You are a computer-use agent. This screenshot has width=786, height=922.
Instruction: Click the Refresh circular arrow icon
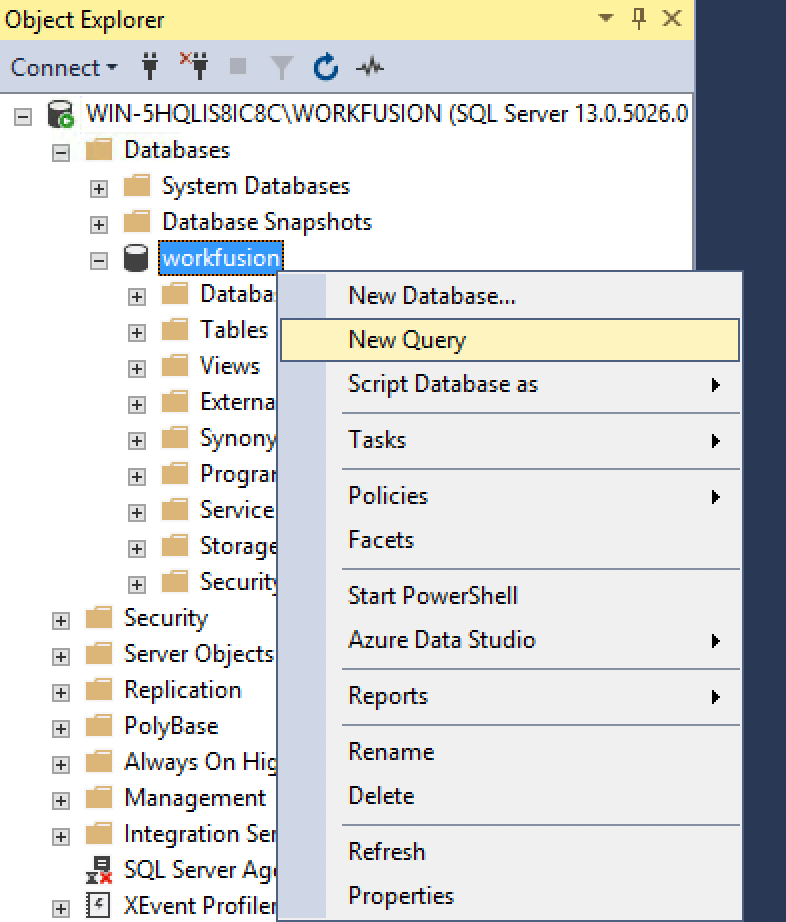(326, 66)
